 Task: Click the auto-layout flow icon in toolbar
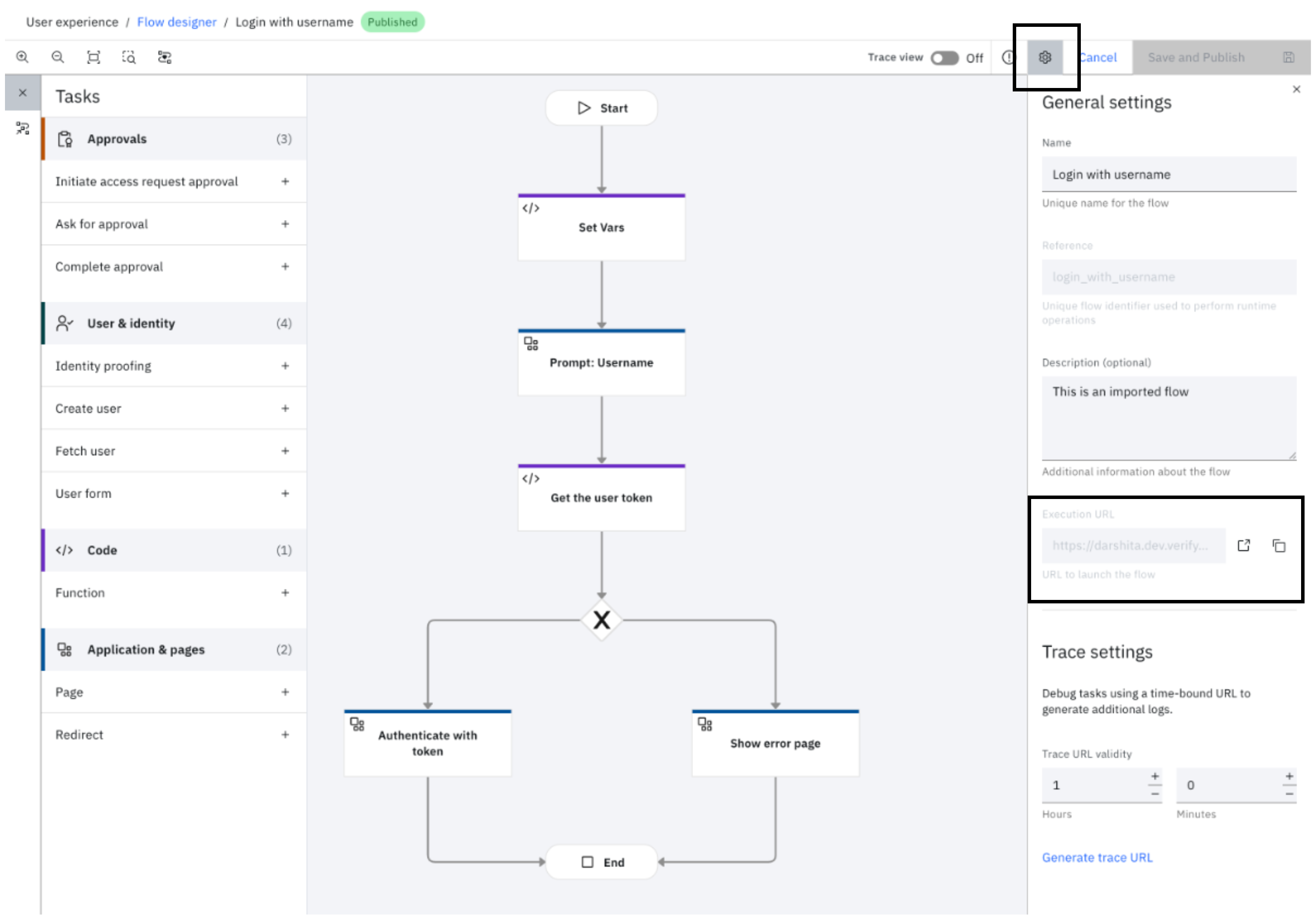(x=165, y=57)
